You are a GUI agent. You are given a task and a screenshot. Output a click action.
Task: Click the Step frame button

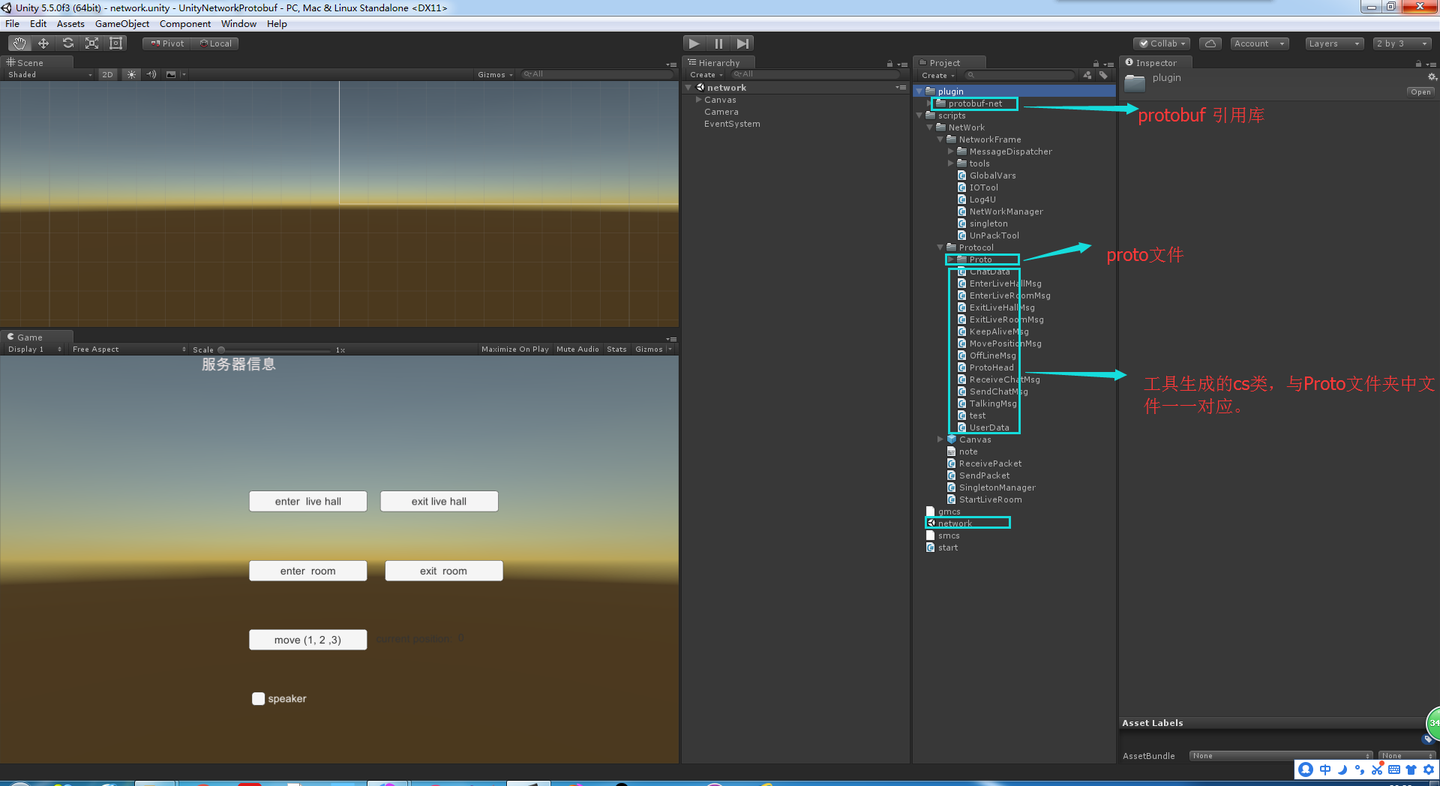743,43
